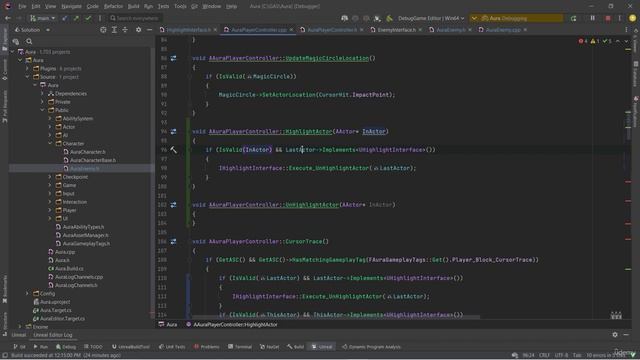
Task: Click the git push arrow icon
Action: pyautogui.click(x=76, y=18)
